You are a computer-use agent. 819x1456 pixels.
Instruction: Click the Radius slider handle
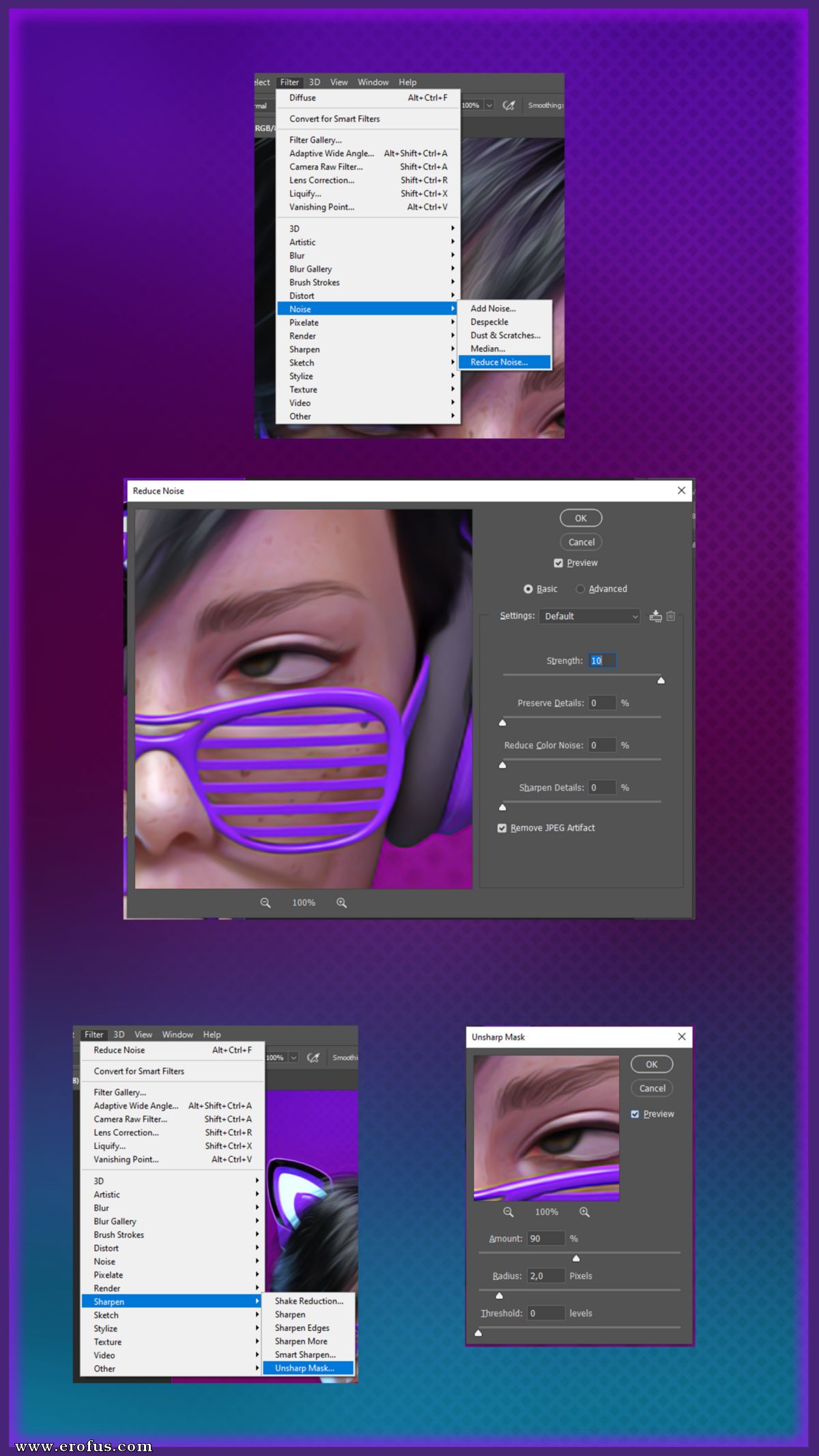[x=499, y=1296]
